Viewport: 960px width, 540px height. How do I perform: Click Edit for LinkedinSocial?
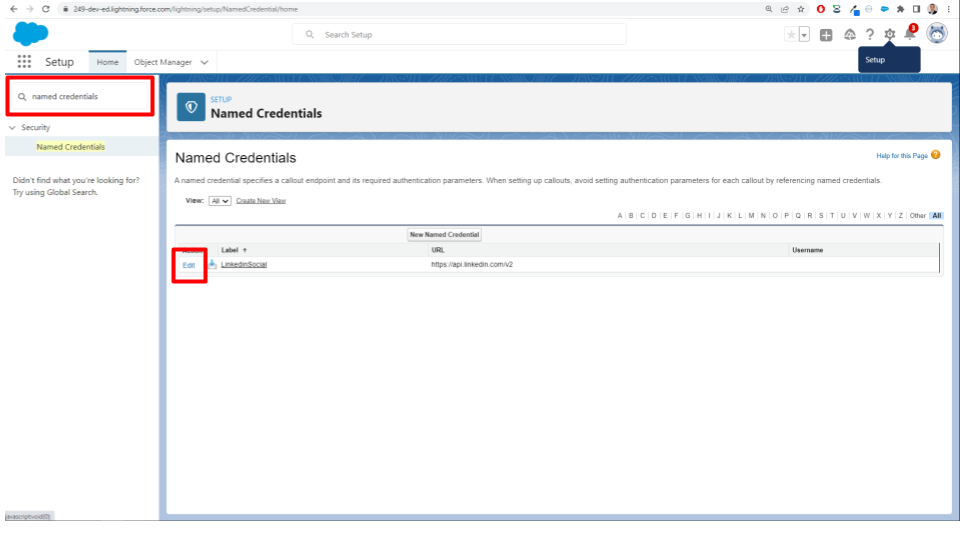point(189,265)
